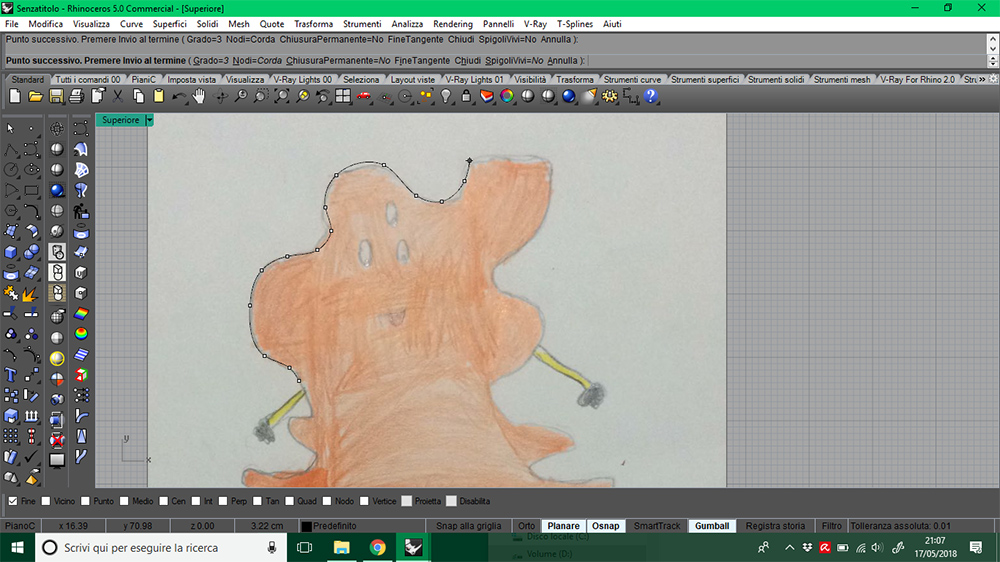
Task: Enable the Quad osnap checkbox
Action: (290, 501)
